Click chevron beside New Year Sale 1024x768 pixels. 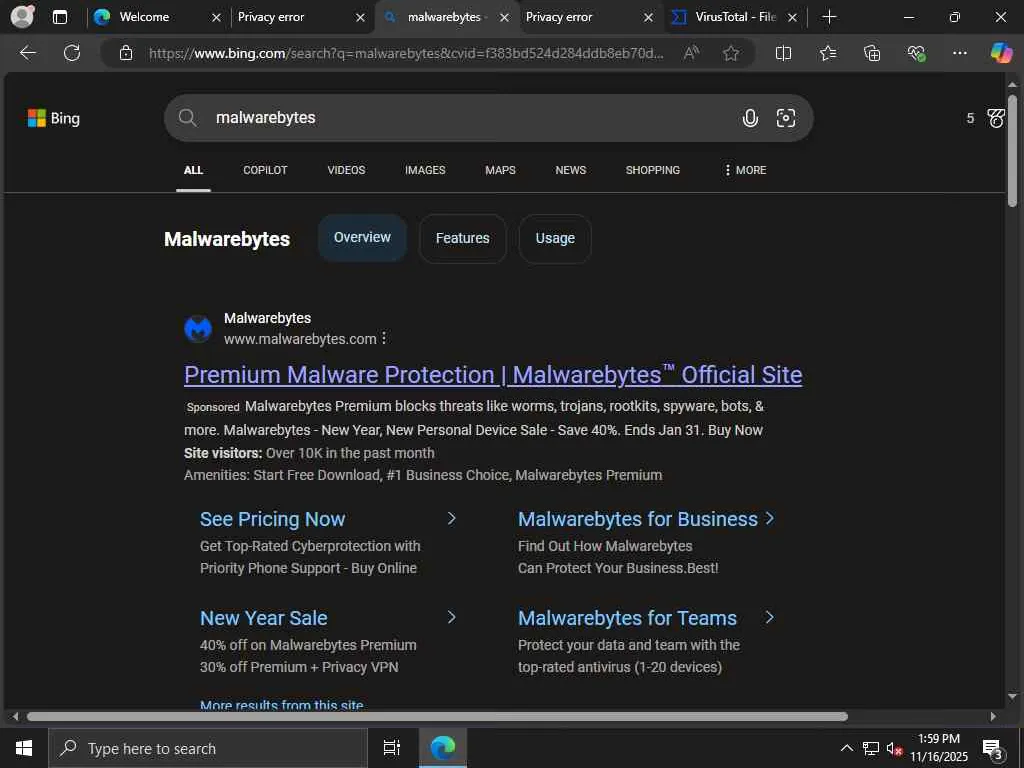[451, 617]
